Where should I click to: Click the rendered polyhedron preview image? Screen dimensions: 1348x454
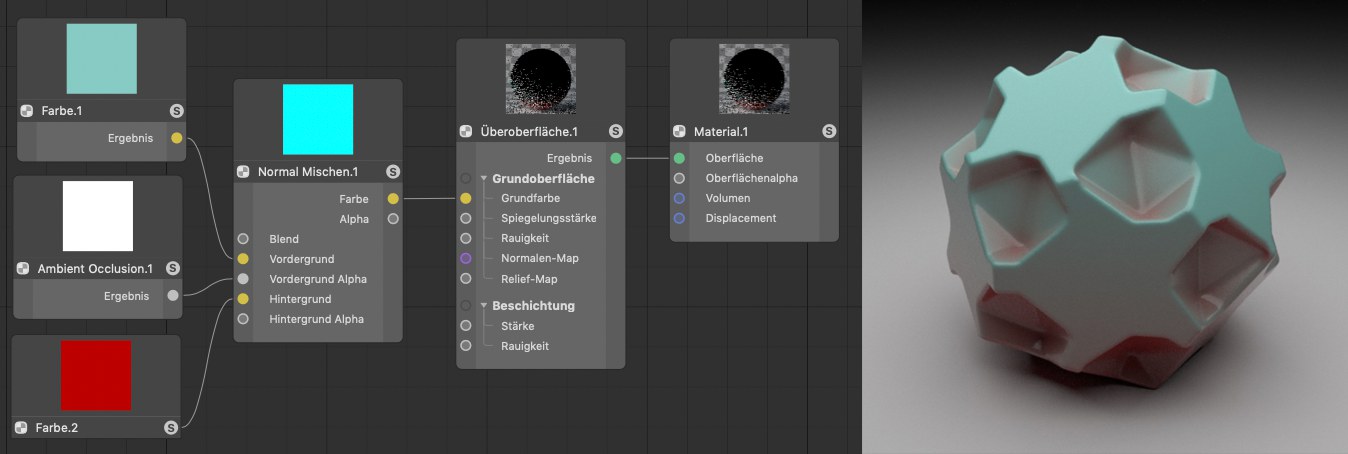click(1105, 227)
